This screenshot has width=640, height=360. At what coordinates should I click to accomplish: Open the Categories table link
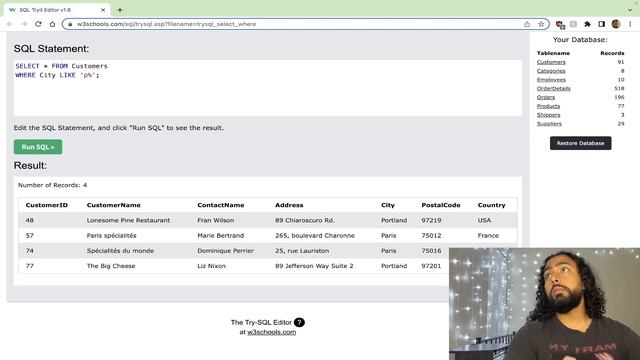[551, 71]
